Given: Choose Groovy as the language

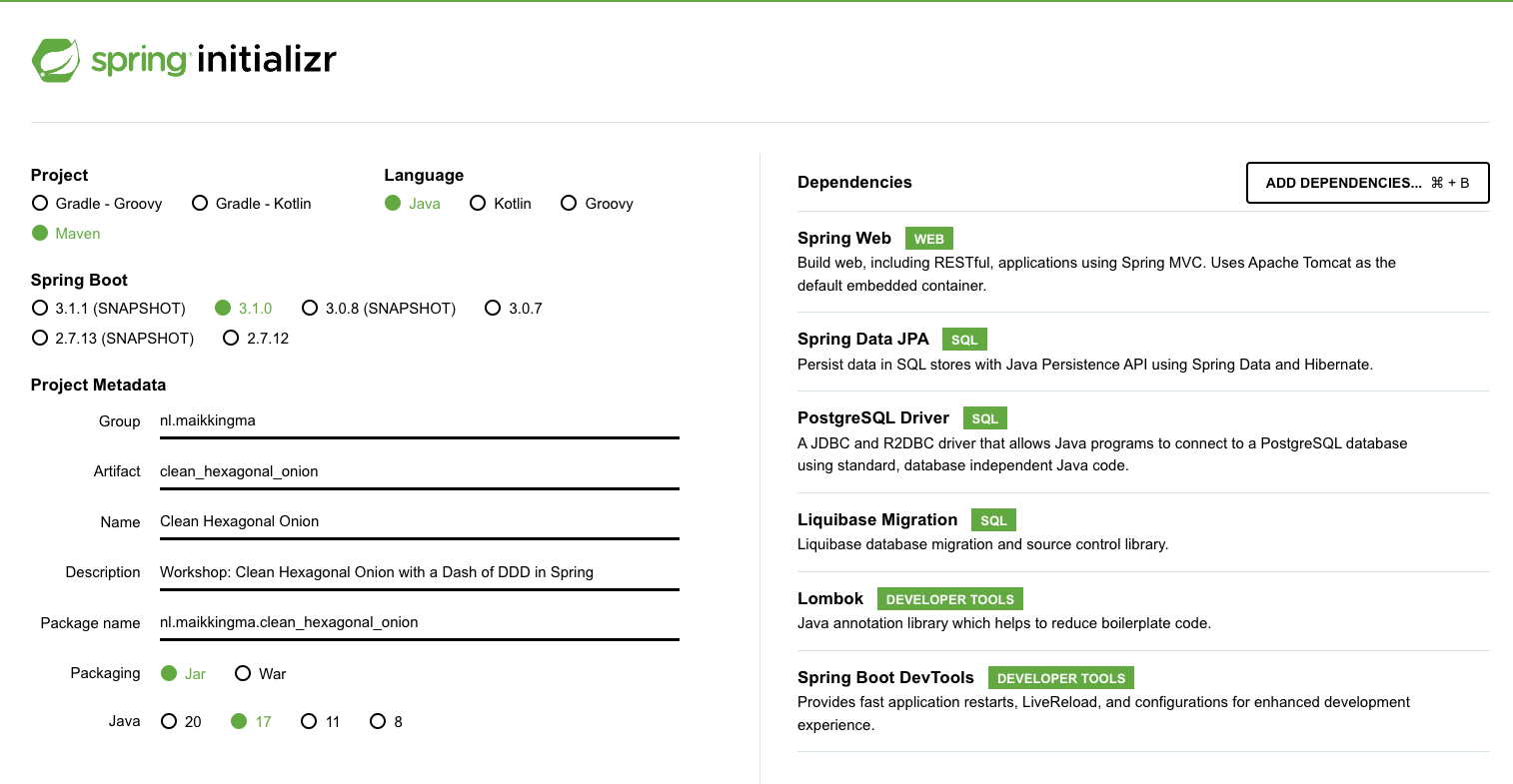Looking at the screenshot, I should (x=598, y=204).
